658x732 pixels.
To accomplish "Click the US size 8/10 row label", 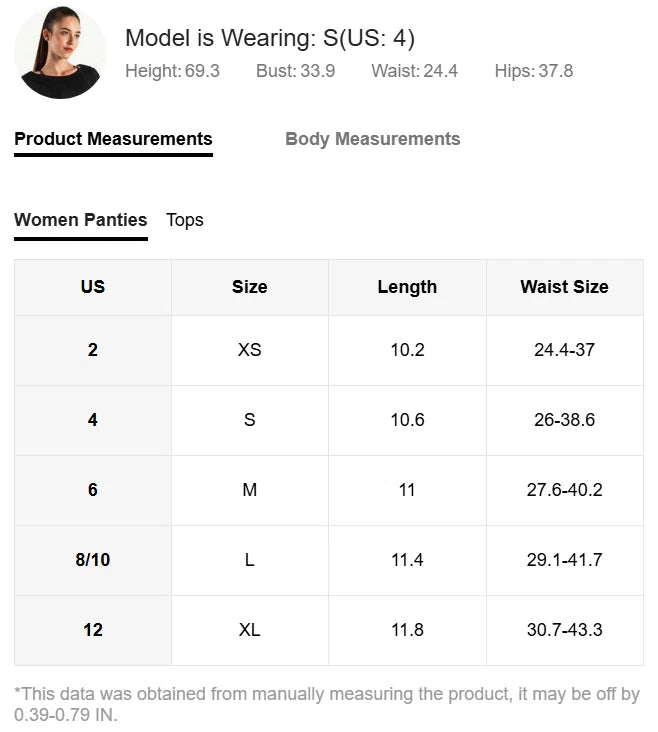I will coord(93,560).
